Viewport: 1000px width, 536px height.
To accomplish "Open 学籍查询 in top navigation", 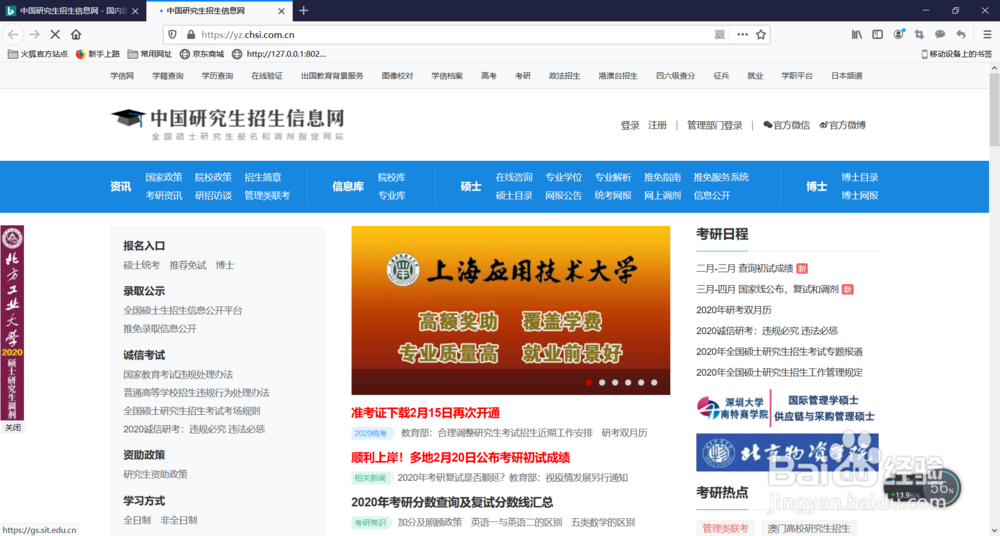I will click(x=168, y=75).
